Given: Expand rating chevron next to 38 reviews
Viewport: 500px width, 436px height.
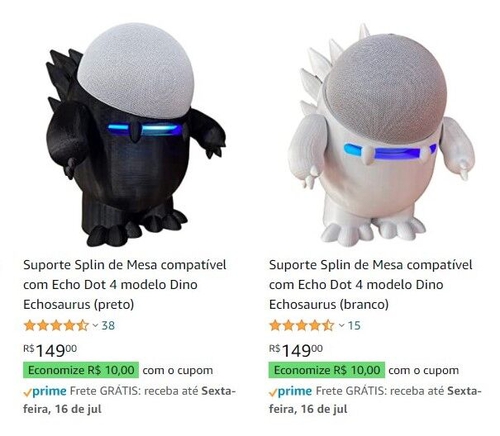Looking at the screenshot, I should pyautogui.click(x=95, y=326).
